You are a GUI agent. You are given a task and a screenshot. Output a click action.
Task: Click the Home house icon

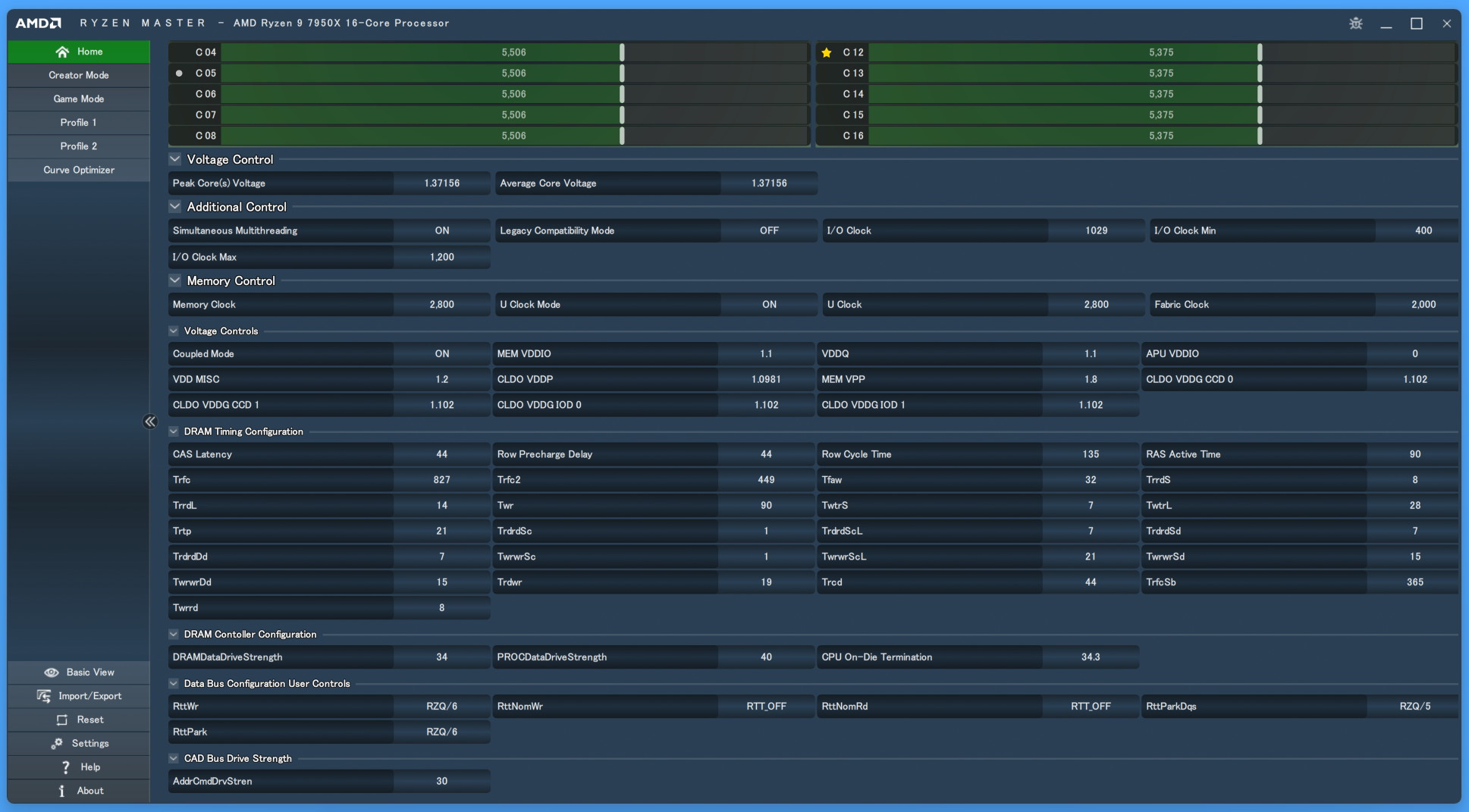tap(62, 52)
